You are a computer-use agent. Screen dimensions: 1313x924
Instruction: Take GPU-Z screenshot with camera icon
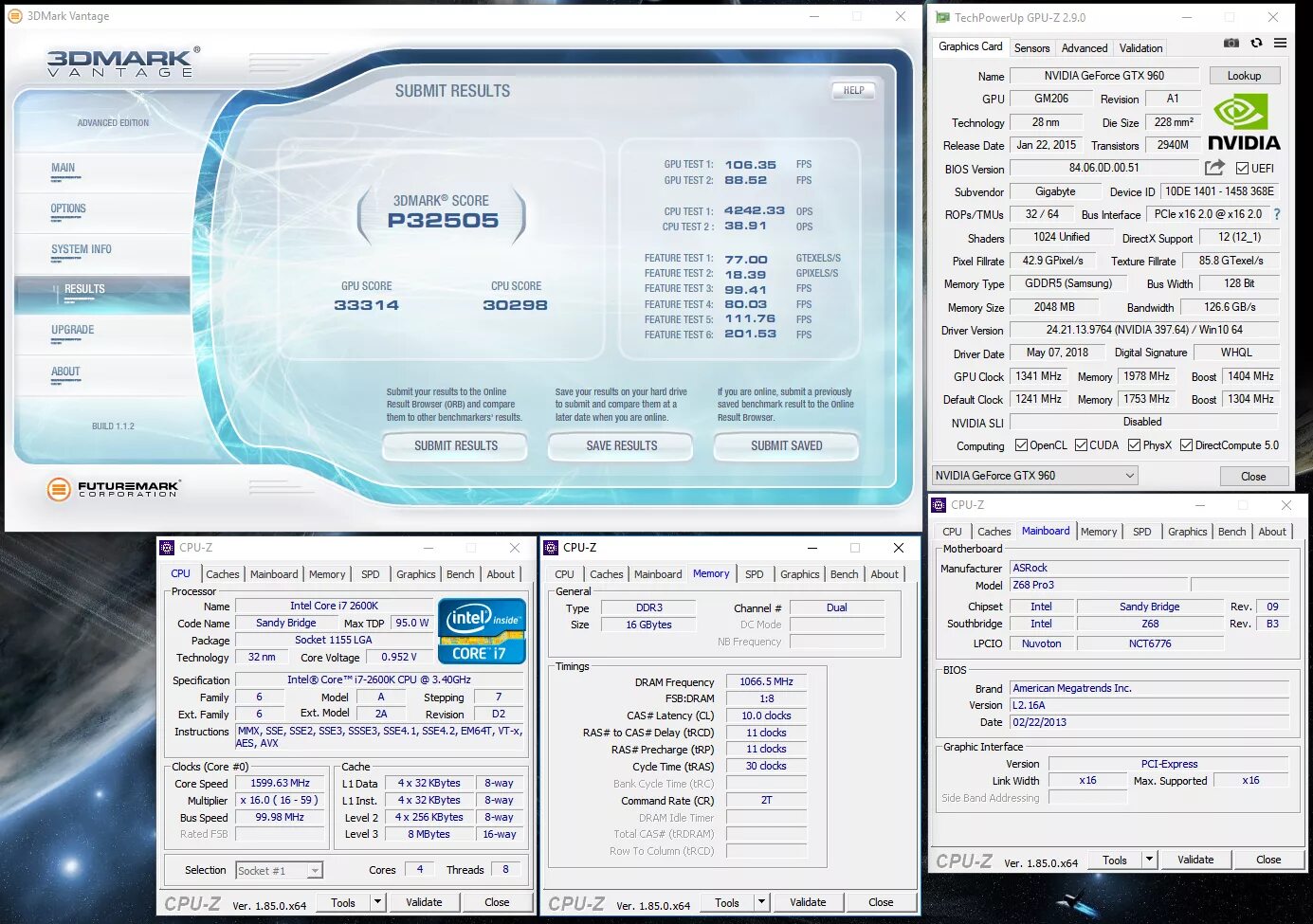click(1231, 43)
